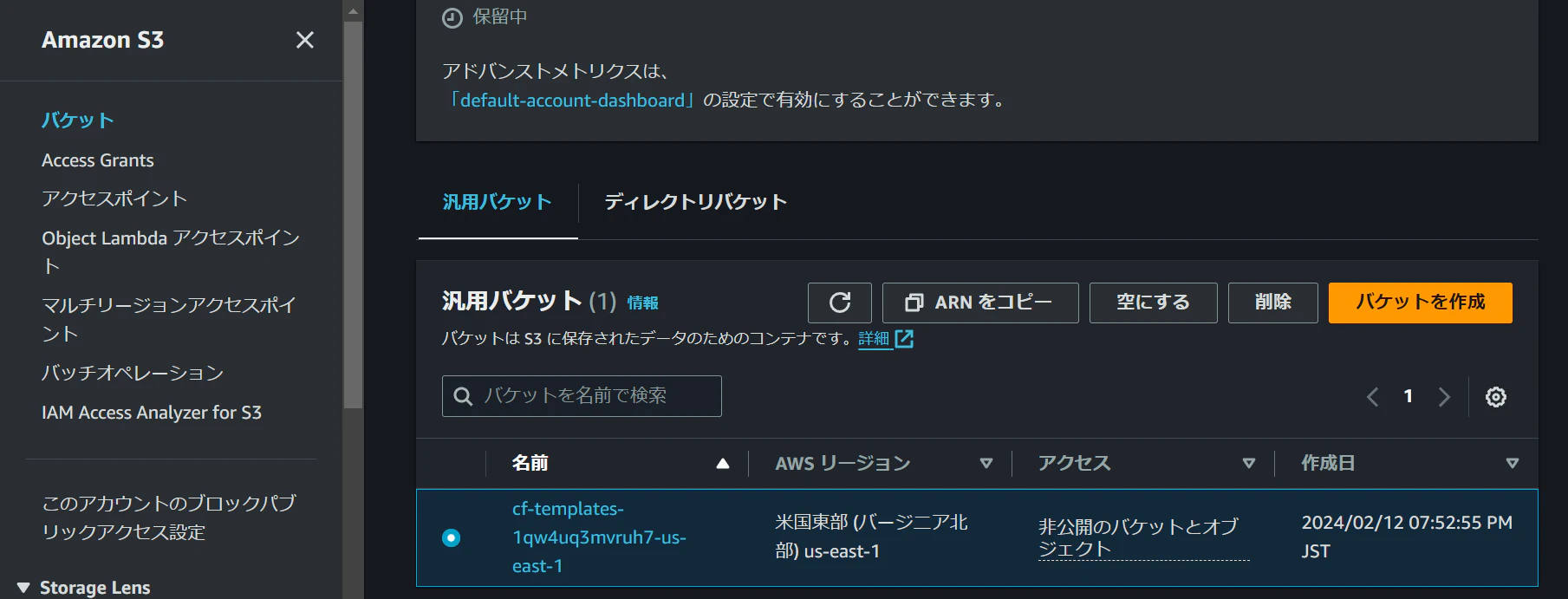Click the external link icon beside 詳細
The width and height of the screenshot is (1568, 599).
pos(904,339)
